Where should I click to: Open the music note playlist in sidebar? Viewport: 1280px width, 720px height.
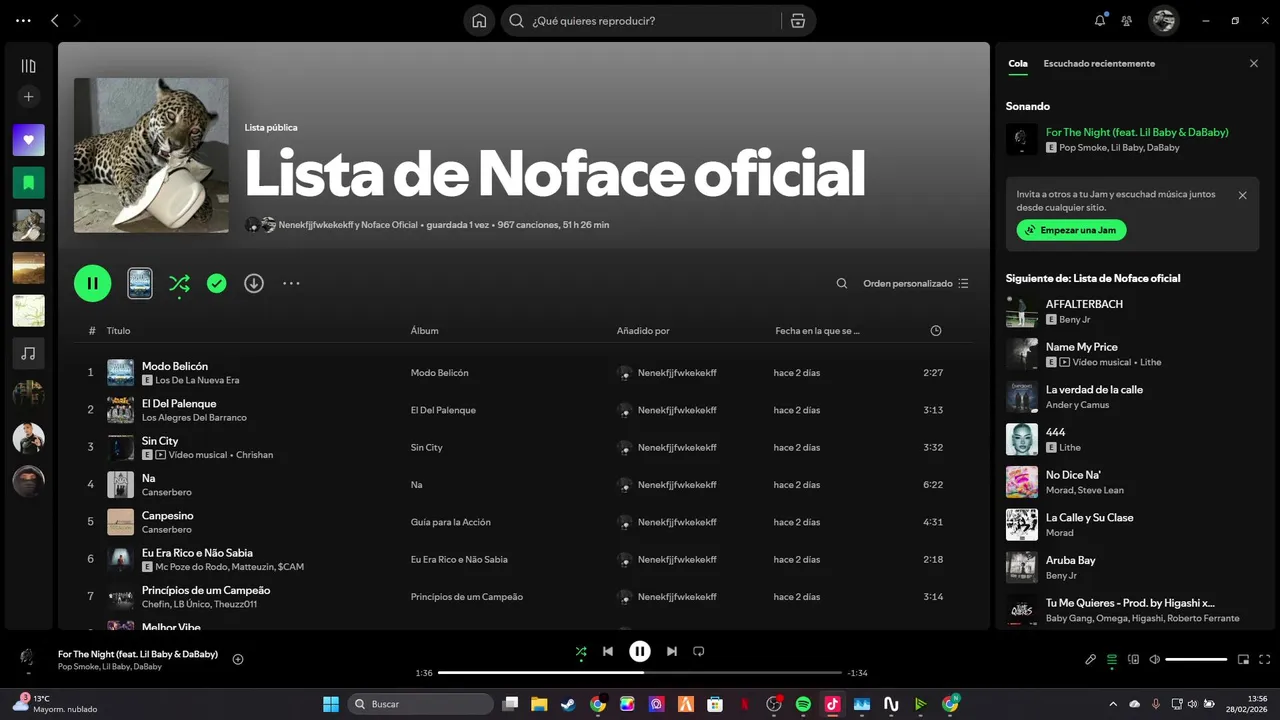(x=28, y=353)
